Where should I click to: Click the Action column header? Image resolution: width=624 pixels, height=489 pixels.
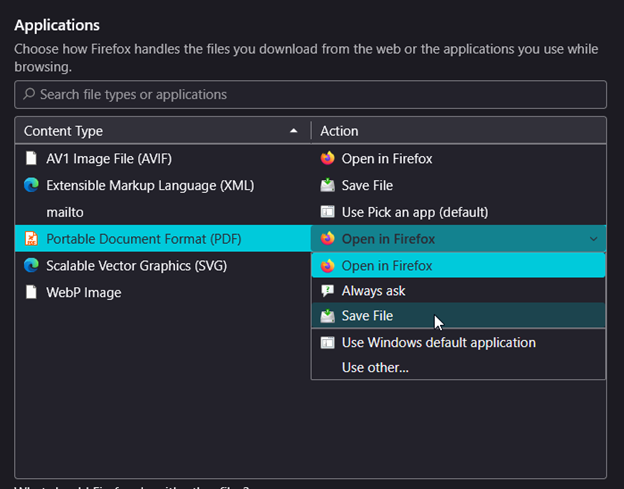[x=459, y=131]
